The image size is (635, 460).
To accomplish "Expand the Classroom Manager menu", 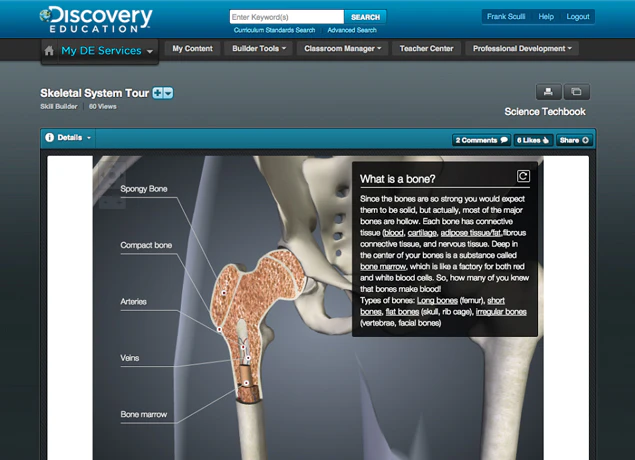I will pyautogui.click(x=343, y=49).
